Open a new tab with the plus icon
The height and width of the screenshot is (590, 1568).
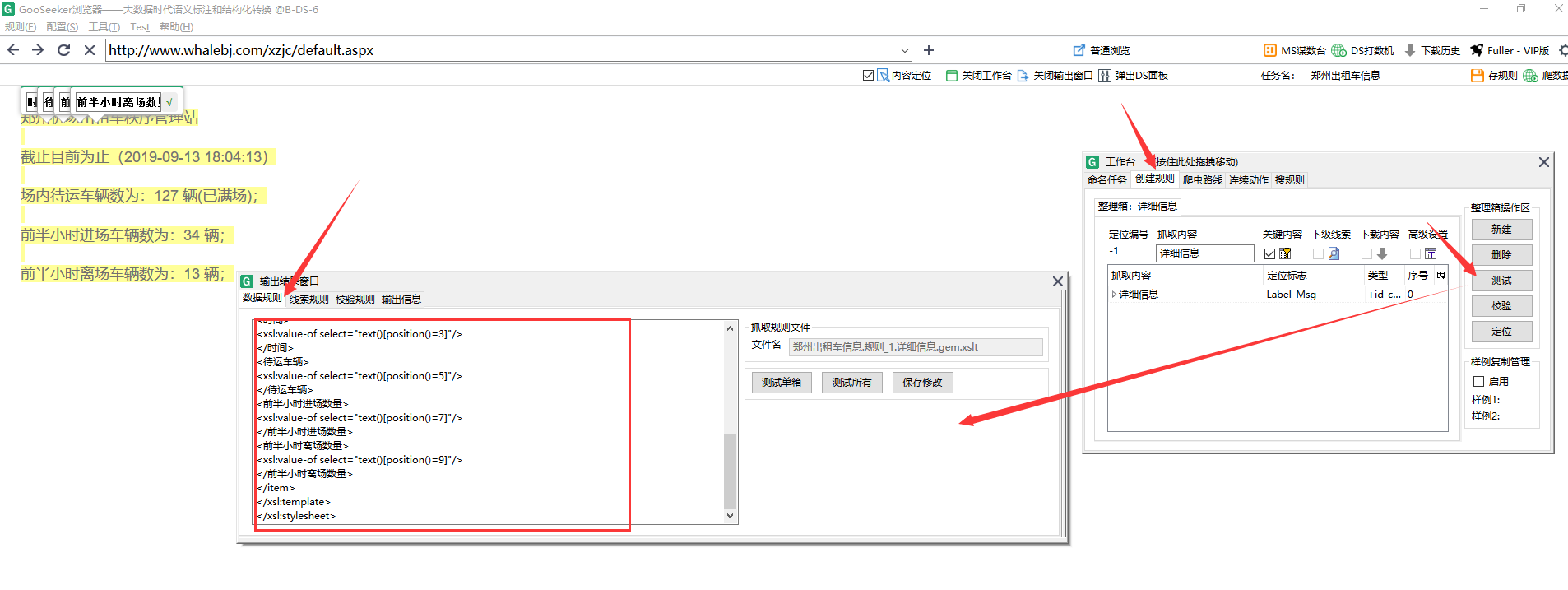(929, 50)
